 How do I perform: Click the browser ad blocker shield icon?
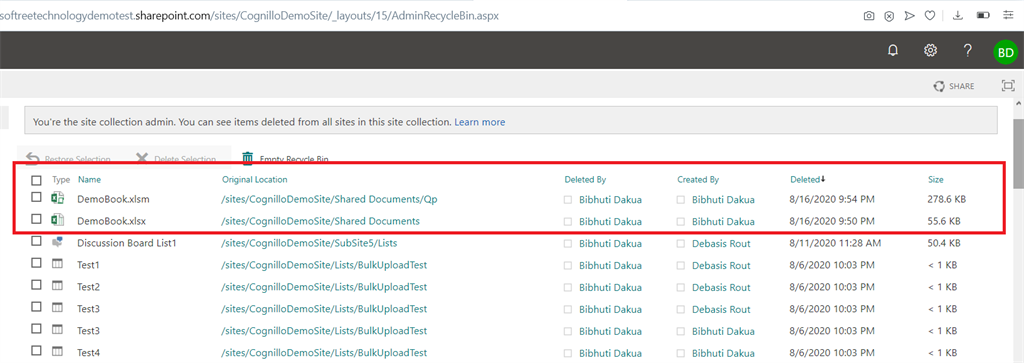[889, 16]
